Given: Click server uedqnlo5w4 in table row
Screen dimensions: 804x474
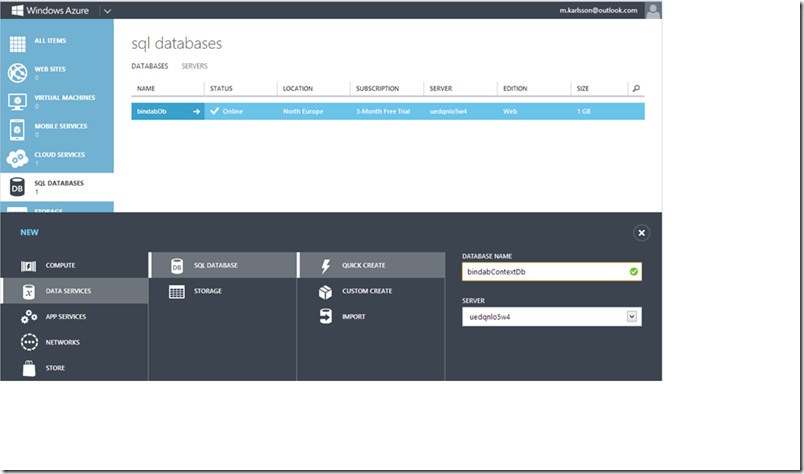Looking at the screenshot, I should coord(448,111).
